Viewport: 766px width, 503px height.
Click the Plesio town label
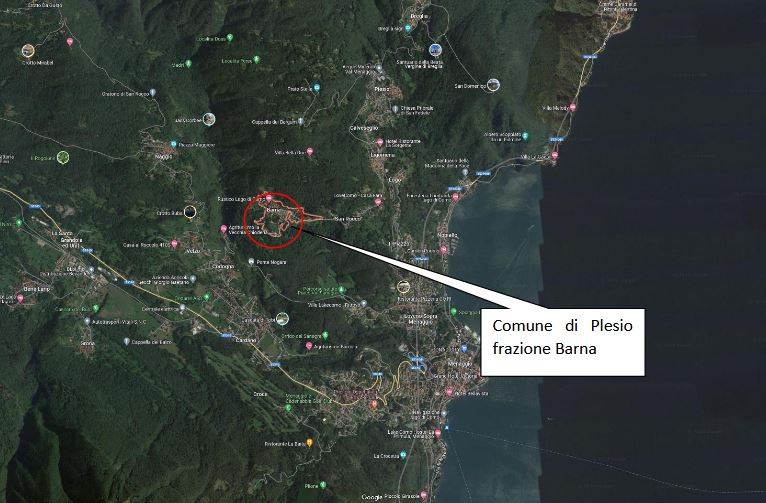[382, 89]
